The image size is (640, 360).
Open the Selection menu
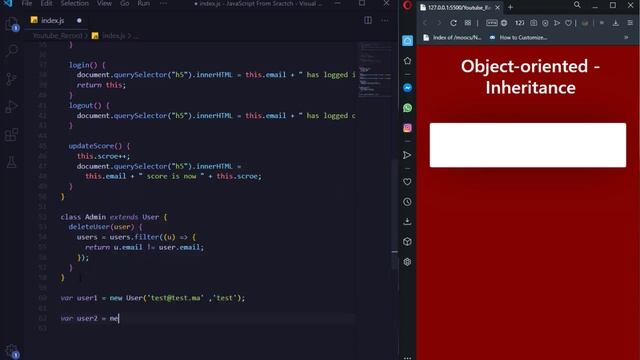pos(74,3)
